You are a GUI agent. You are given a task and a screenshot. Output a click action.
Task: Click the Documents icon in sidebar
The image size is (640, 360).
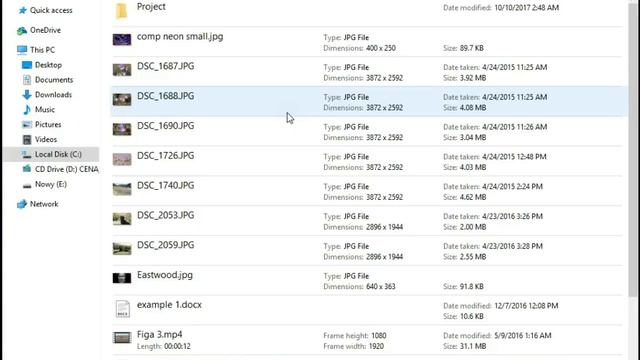coord(27,80)
